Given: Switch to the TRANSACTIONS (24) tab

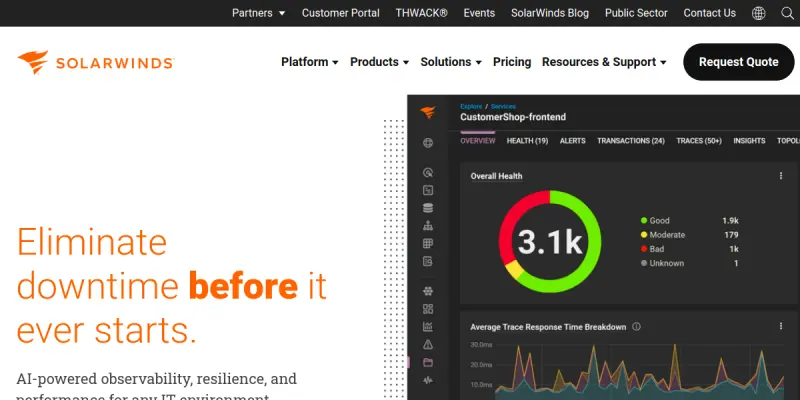Looking at the screenshot, I should 631,141.
